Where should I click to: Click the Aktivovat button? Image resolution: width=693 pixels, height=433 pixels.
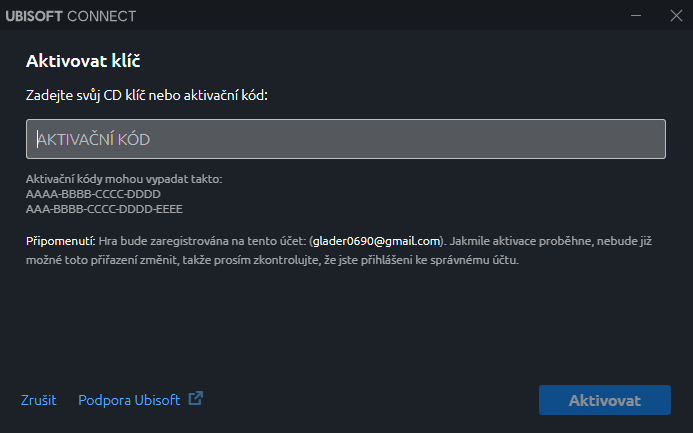tap(605, 400)
